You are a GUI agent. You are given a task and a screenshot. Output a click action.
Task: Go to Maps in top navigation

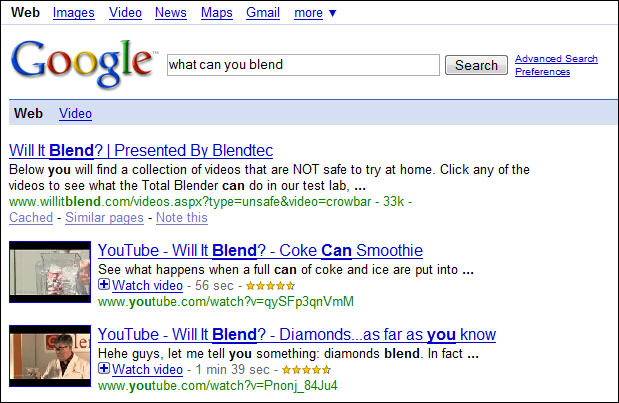(217, 13)
